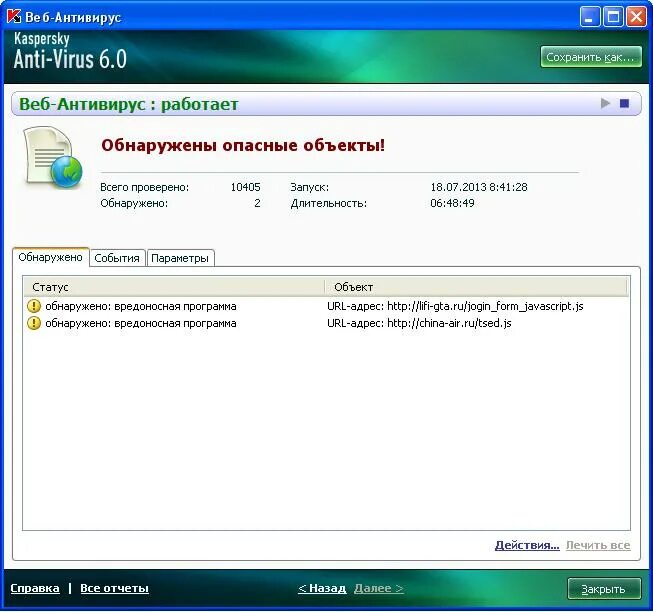Switch to the Обнаружено tab

[50, 257]
